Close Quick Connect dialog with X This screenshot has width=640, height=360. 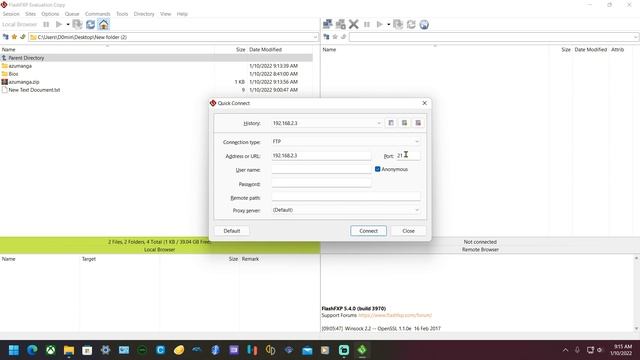point(424,103)
